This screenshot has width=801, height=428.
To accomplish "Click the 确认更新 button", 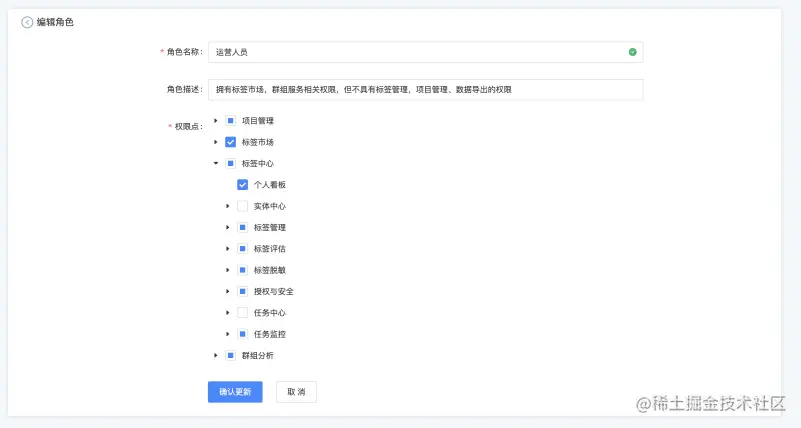I will click(x=235, y=392).
